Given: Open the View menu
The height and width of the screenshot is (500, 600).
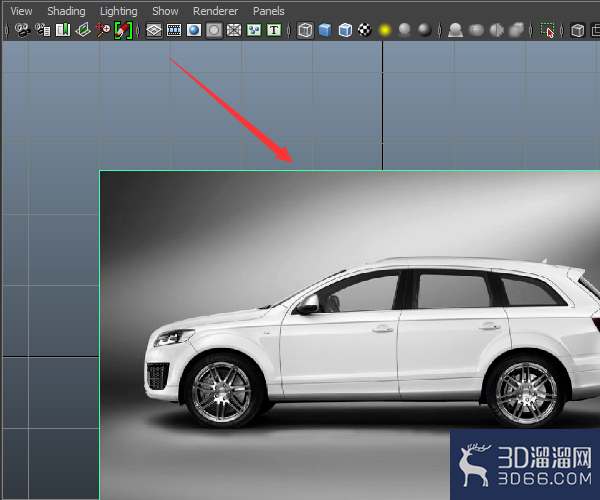Looking at the screenshot, I should coord(21,11).
